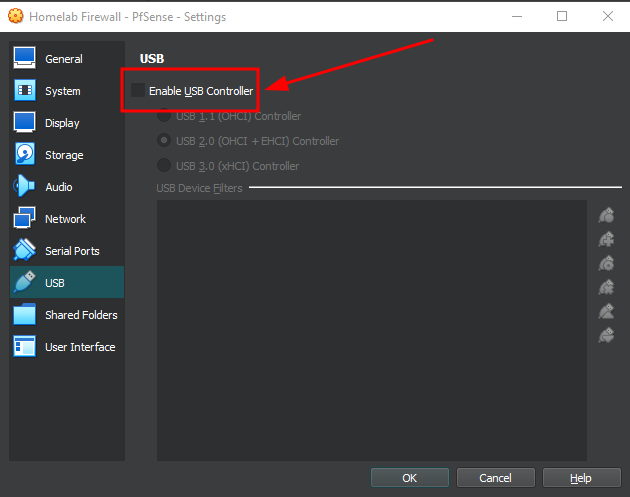Open Help for this dialog
630x497 pixels.
pyautogui.click(x=581, y=478)
